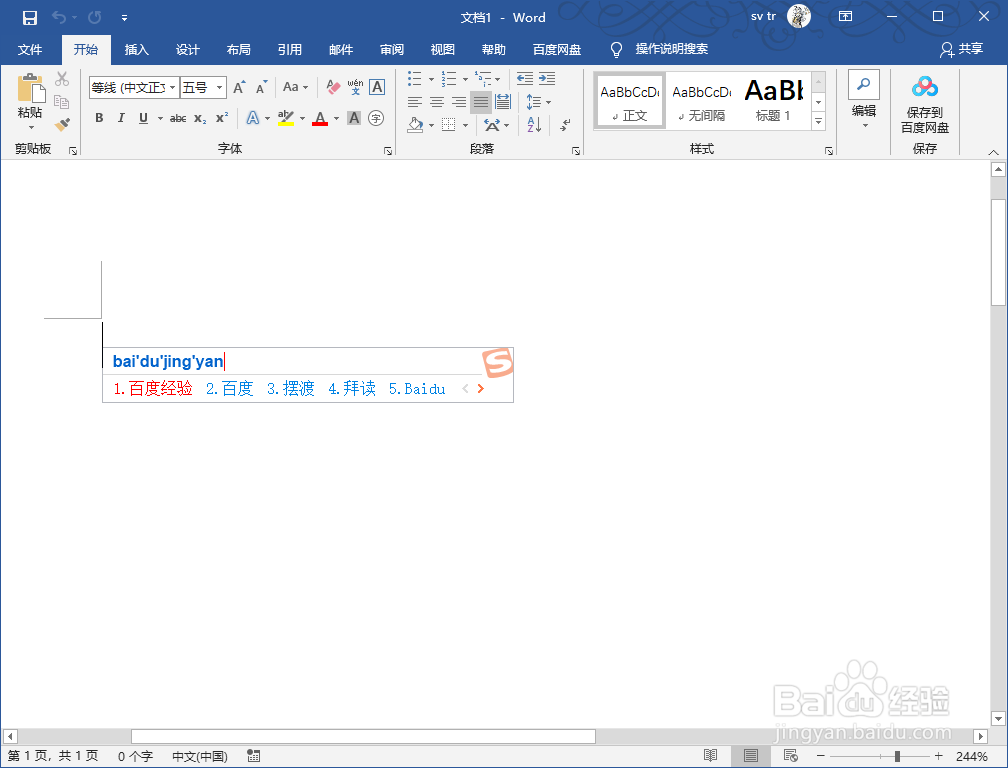Click the 操作说明搜索 Tell Me search box
The height and width of the screenshot is (768, 1008).
point(671,49)
